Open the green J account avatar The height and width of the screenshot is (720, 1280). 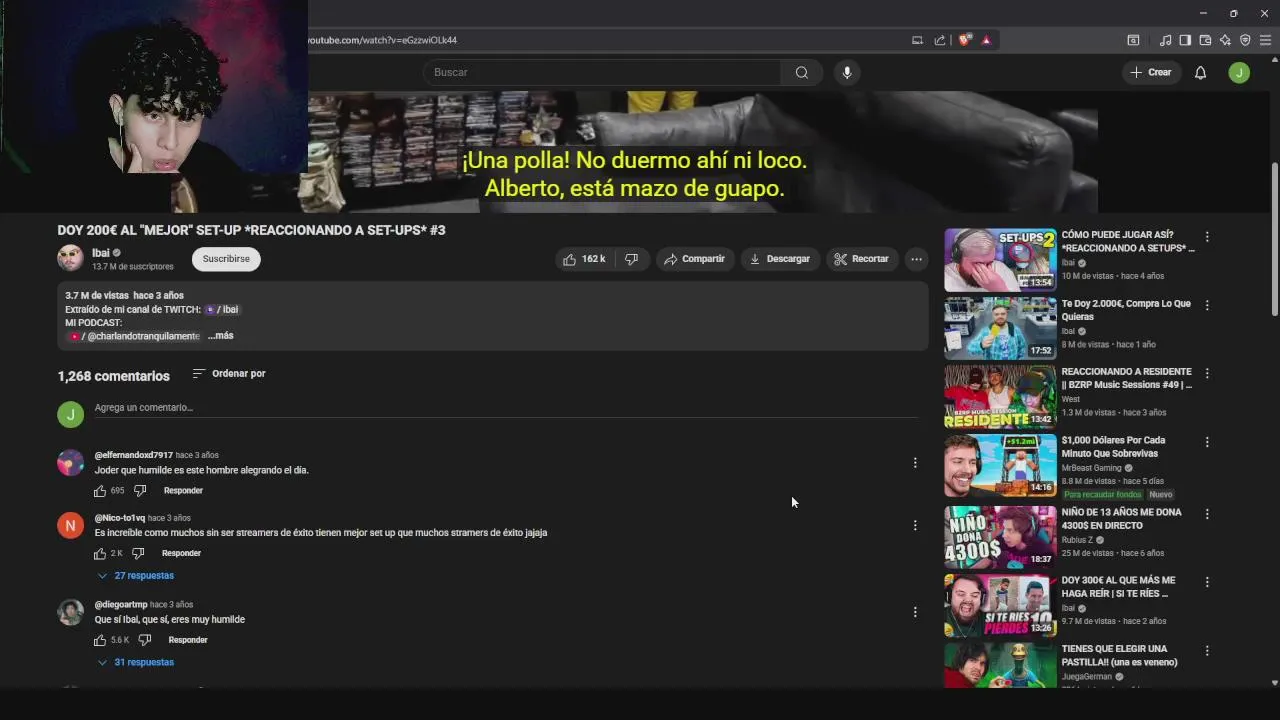[1239, 72]
